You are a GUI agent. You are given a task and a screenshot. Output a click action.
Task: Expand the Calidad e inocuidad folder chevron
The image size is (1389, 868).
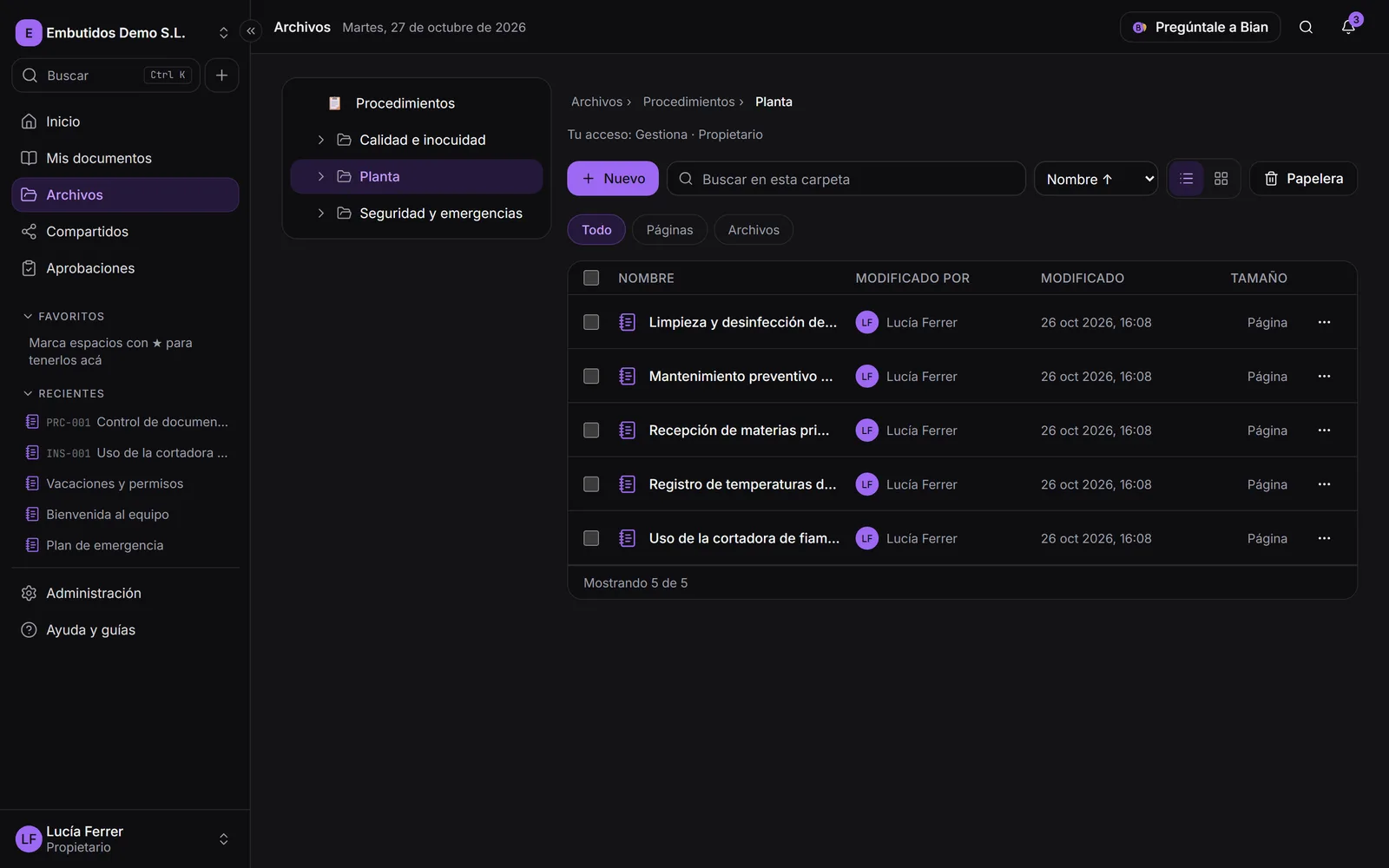320,140
